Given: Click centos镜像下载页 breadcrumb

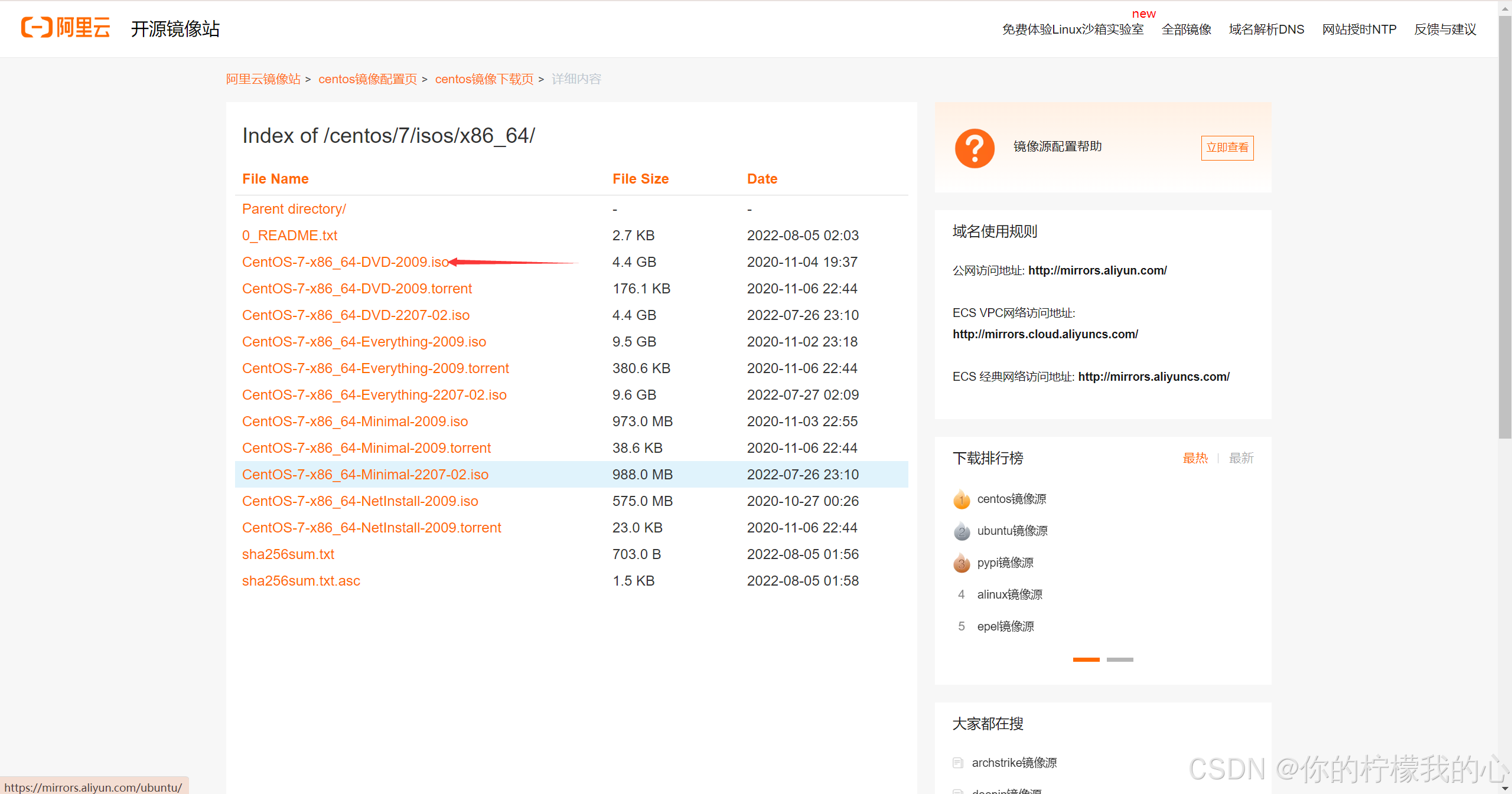Looking at the screenshot, I should (x=484, y=79).
